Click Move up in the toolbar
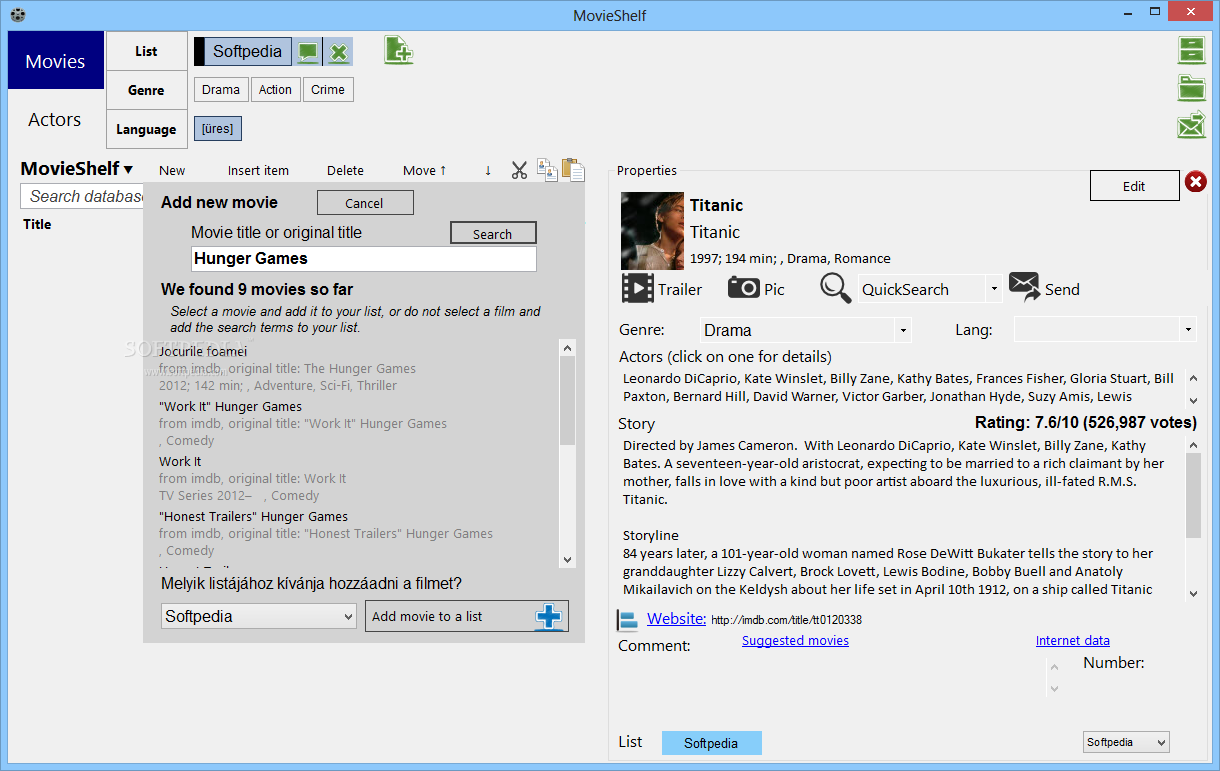This screenshot has height=771, width=1220. click(x=425, y=170)
